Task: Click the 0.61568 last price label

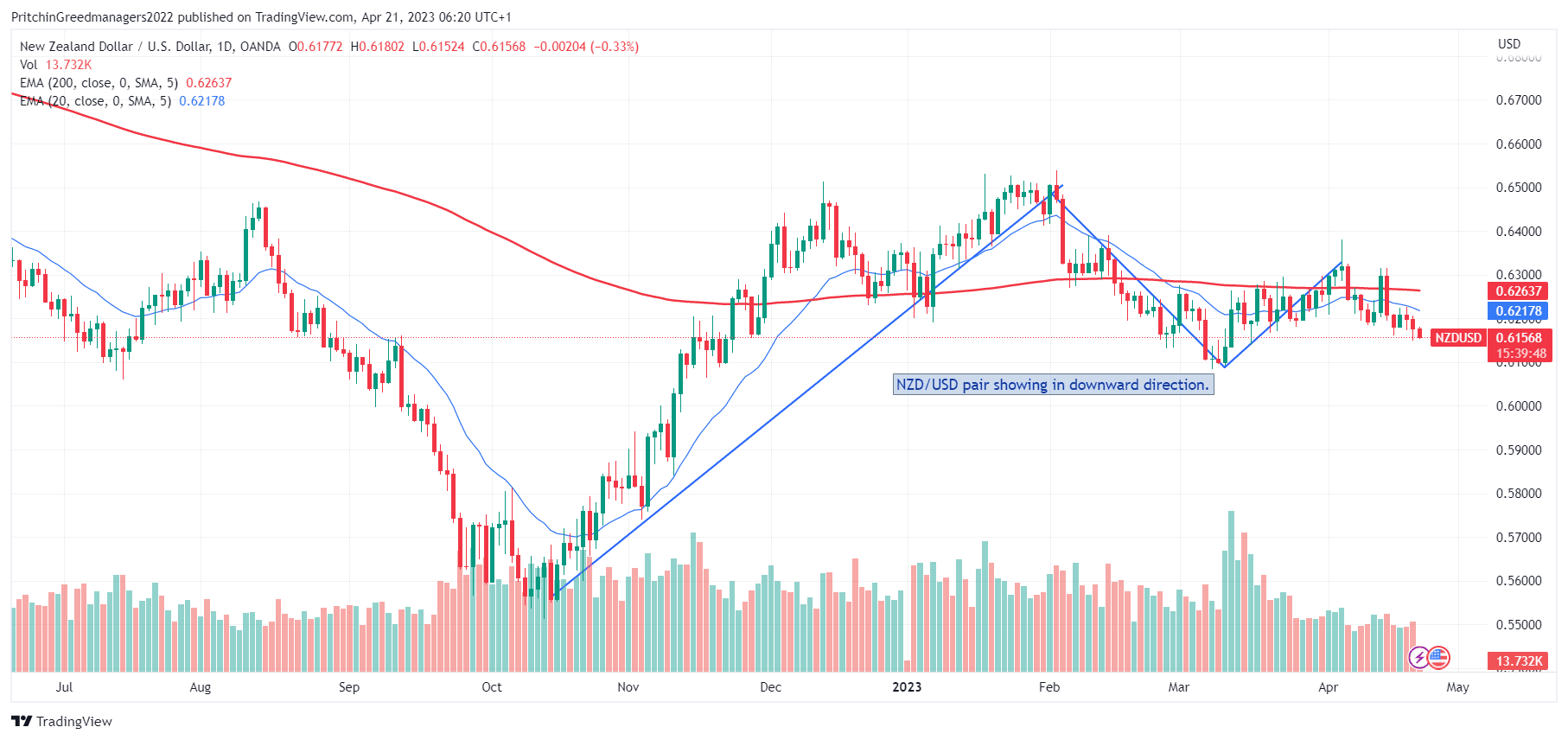Action: coord(1519,338)
